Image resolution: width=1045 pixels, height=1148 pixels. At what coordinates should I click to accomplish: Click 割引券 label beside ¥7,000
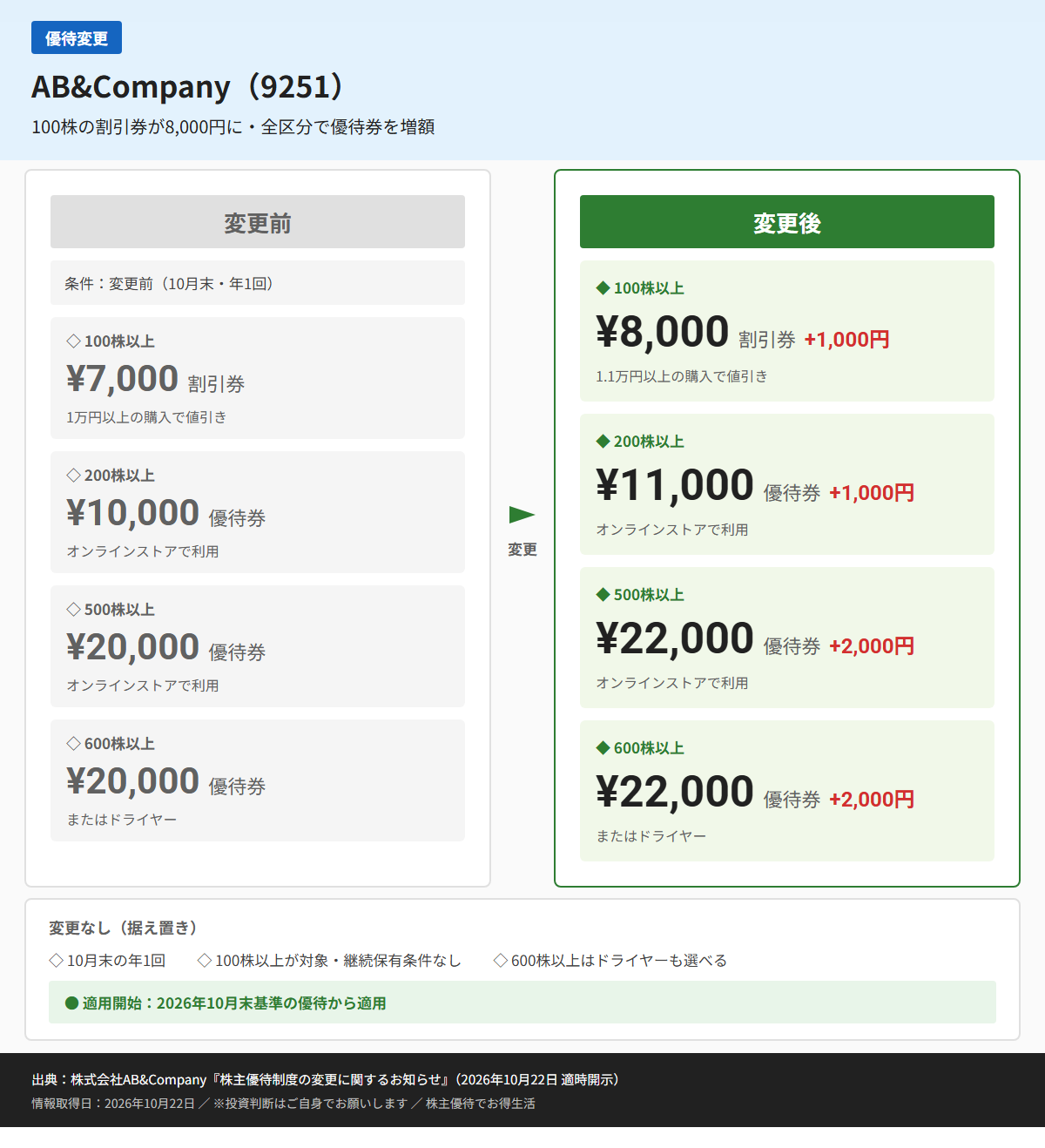217,384
